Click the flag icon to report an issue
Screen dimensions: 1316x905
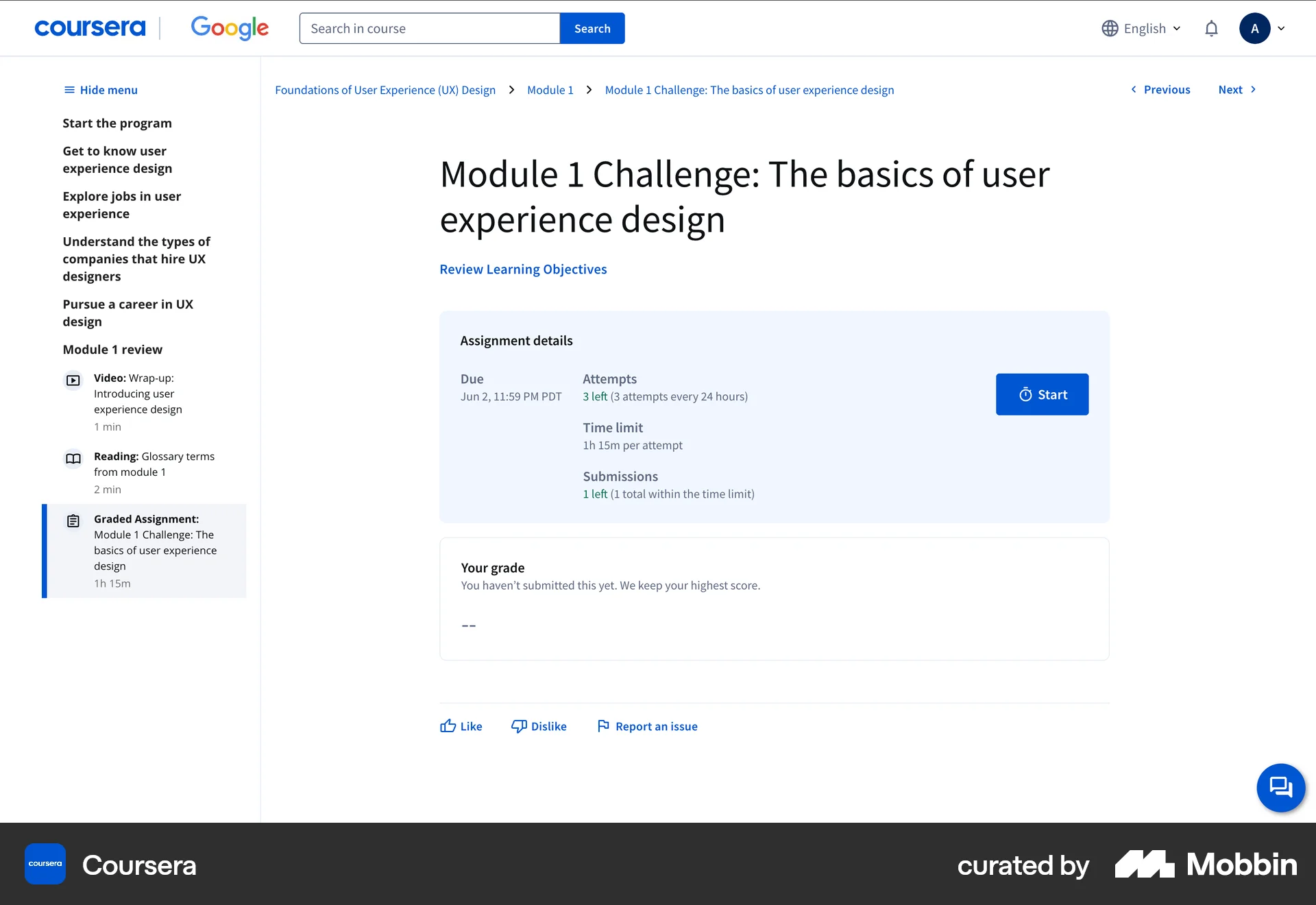tap(602, 726)
